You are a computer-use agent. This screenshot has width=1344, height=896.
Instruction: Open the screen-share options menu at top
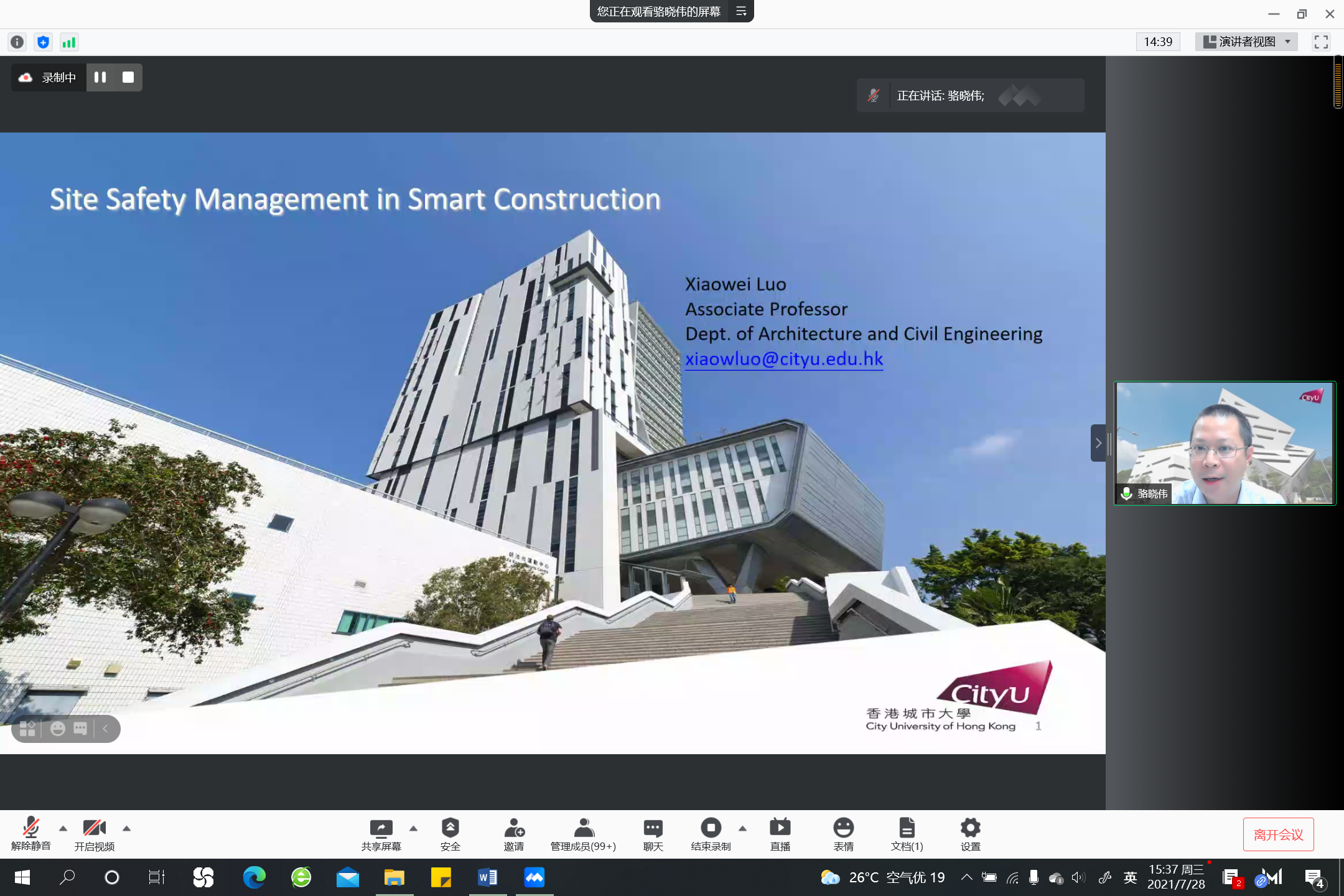[740, 11]
